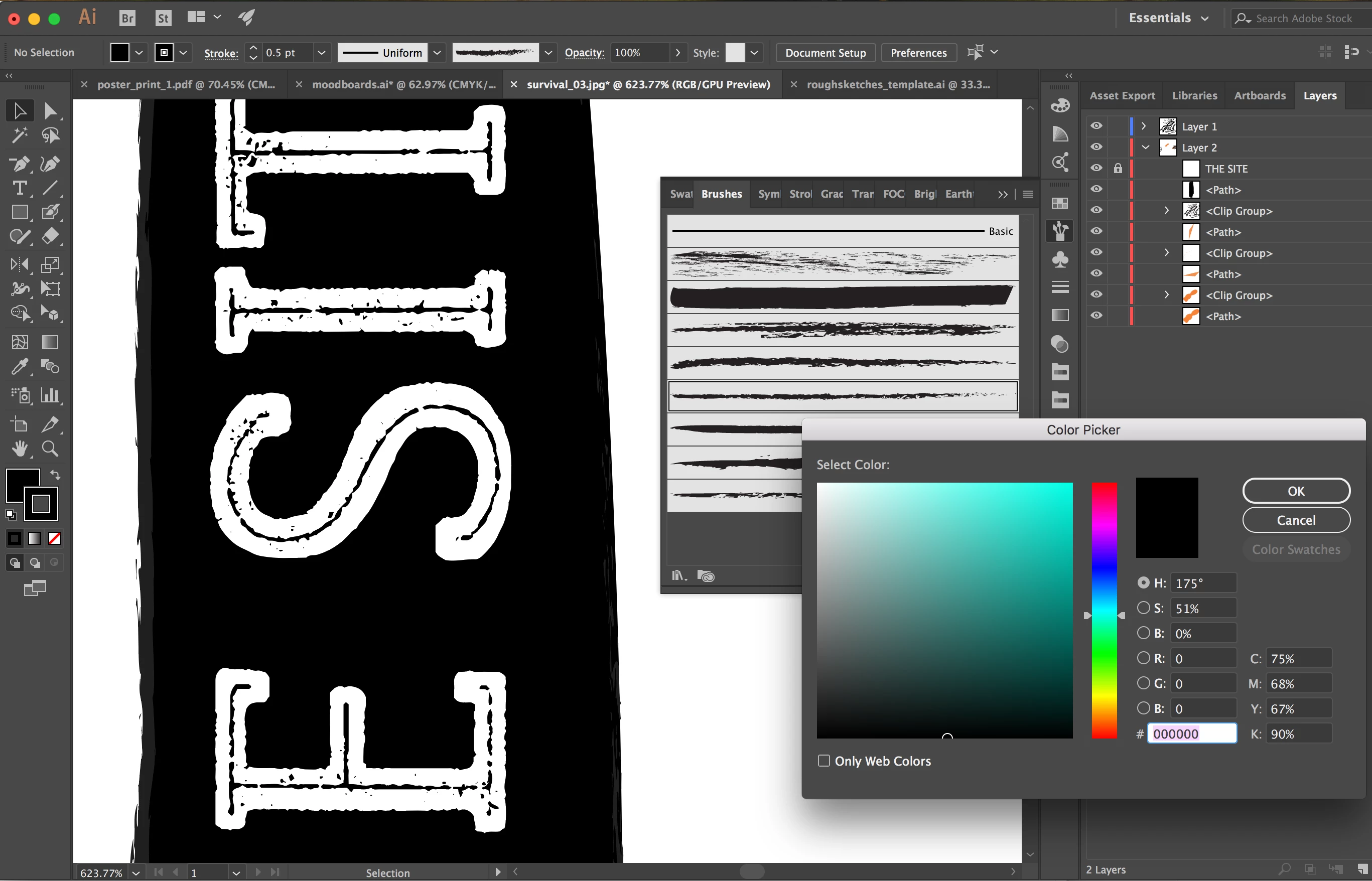Switch to the moodboards.ai document tab
This screenshot has width=1372, height=881.
[403, 85]
